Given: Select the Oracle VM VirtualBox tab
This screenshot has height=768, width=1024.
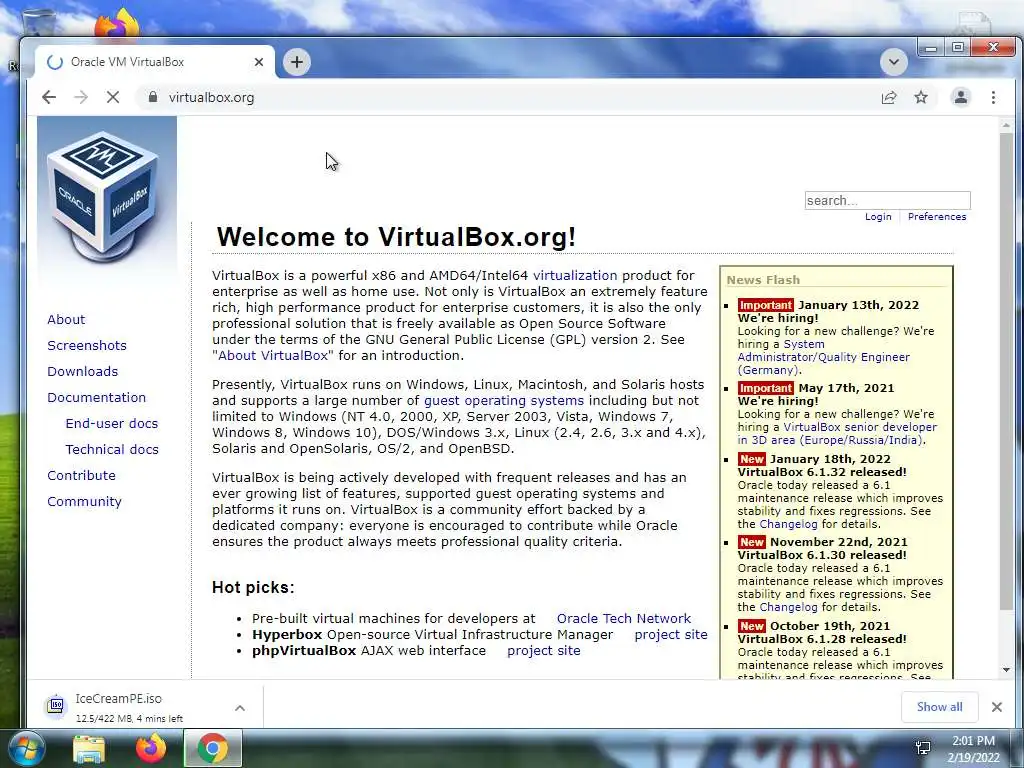Looking at the screenshot, I should tap(155, 62).
